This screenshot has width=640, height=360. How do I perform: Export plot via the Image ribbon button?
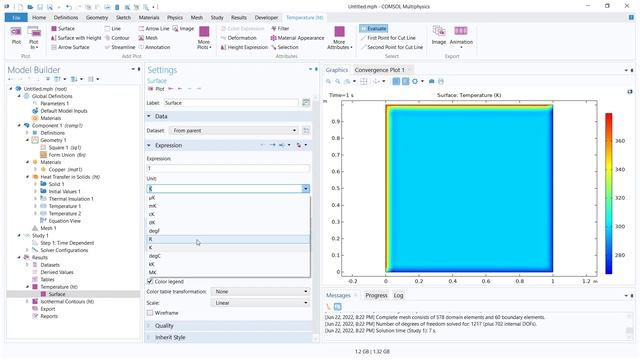[x=439, y=36]
